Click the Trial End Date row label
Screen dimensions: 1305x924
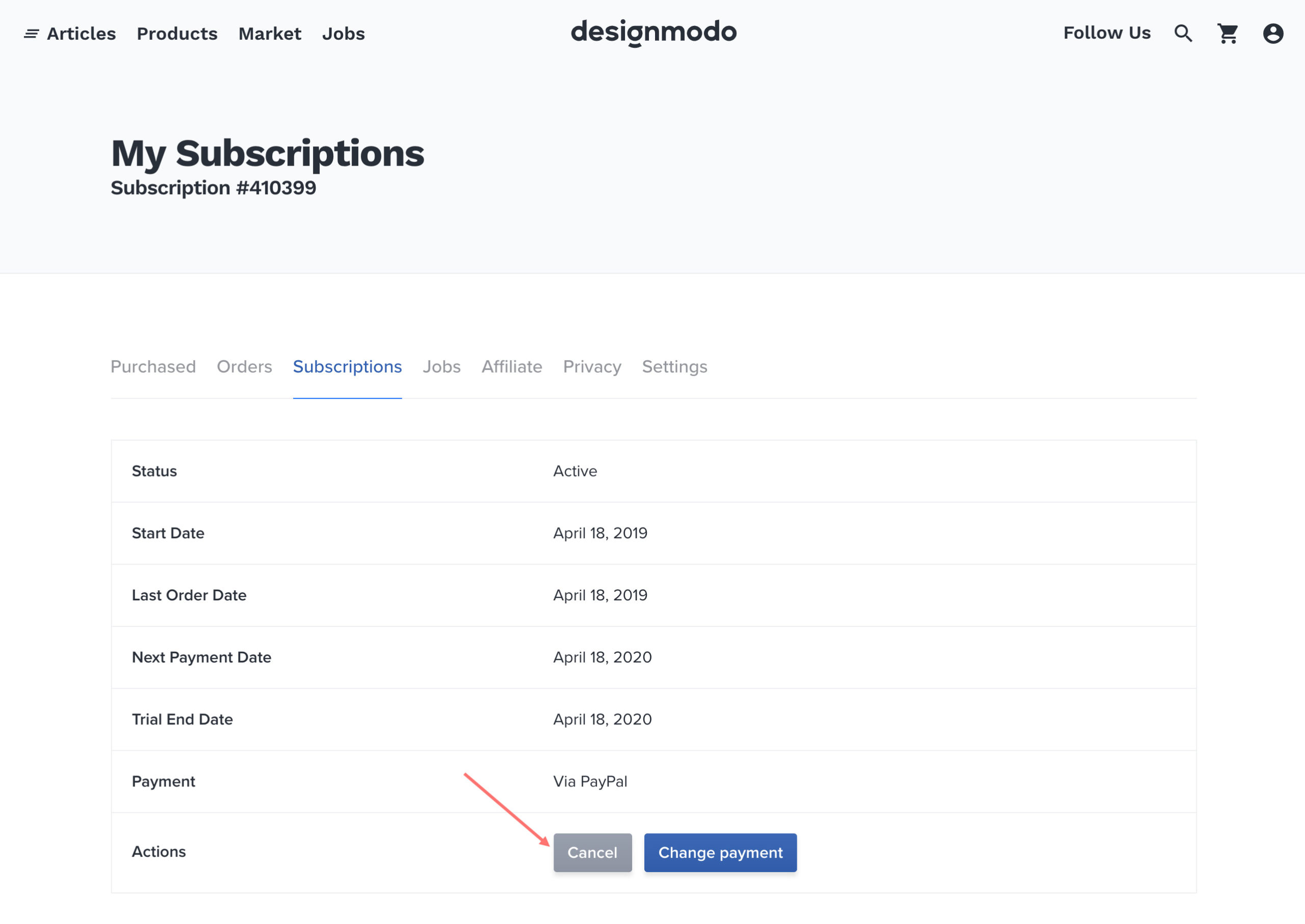coord(182,719)
